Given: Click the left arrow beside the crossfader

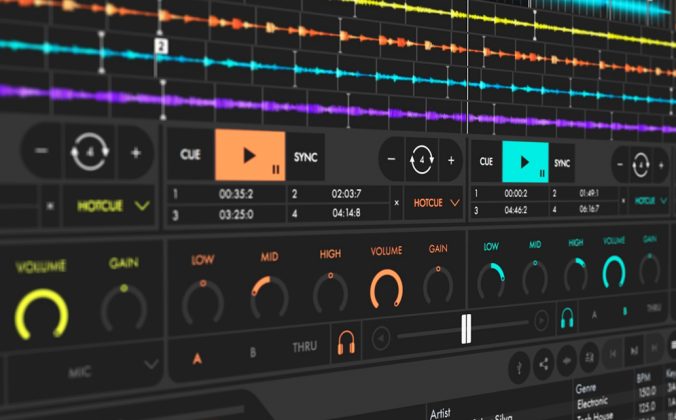Looking at the screenshot, I should pyautogui.click(x=381, y=337).
